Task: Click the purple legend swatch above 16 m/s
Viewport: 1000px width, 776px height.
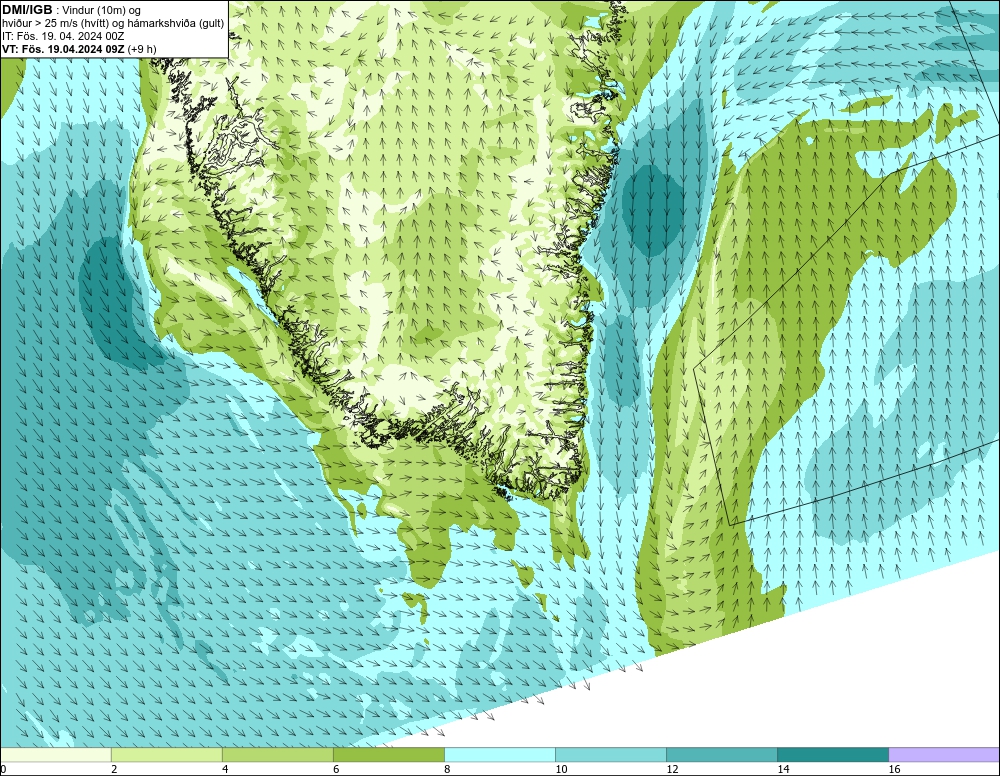Action: click(x=944, y=755)
